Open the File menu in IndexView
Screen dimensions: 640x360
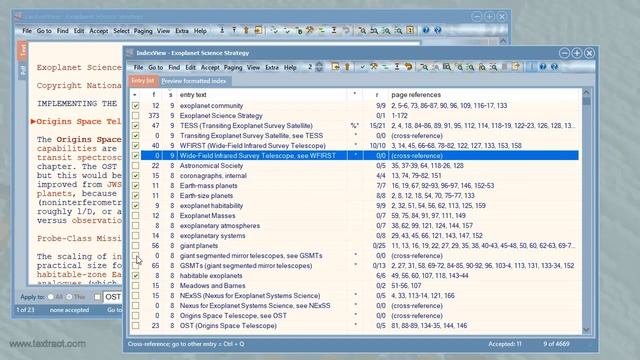(138, 67)
